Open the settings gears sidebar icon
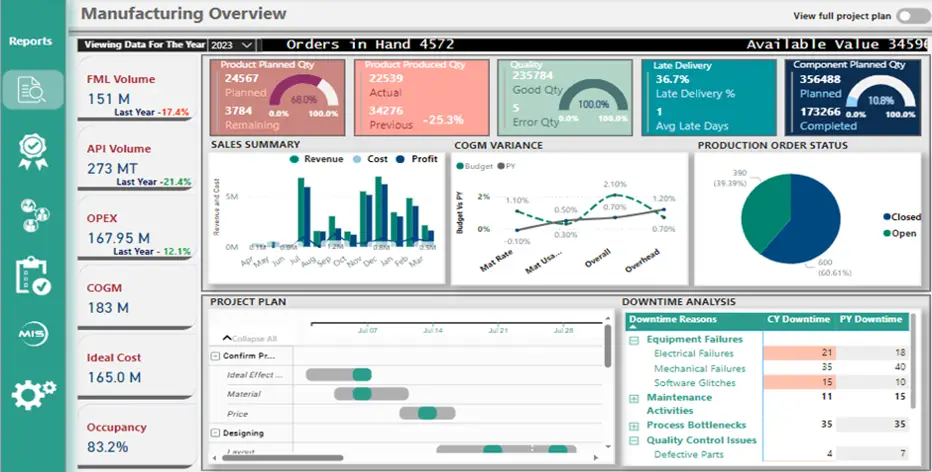Viewport: 932px width, 472px height. (32, 395)
